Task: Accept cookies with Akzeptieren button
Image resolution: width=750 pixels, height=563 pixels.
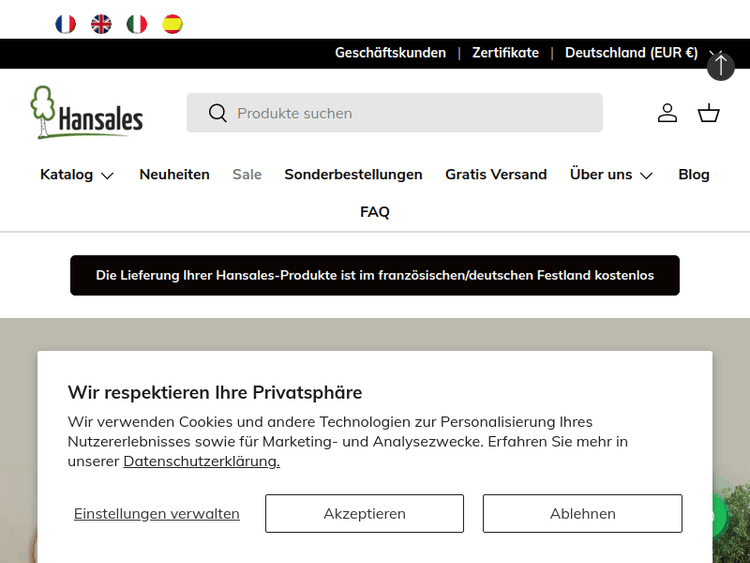Action: point(364,514)
